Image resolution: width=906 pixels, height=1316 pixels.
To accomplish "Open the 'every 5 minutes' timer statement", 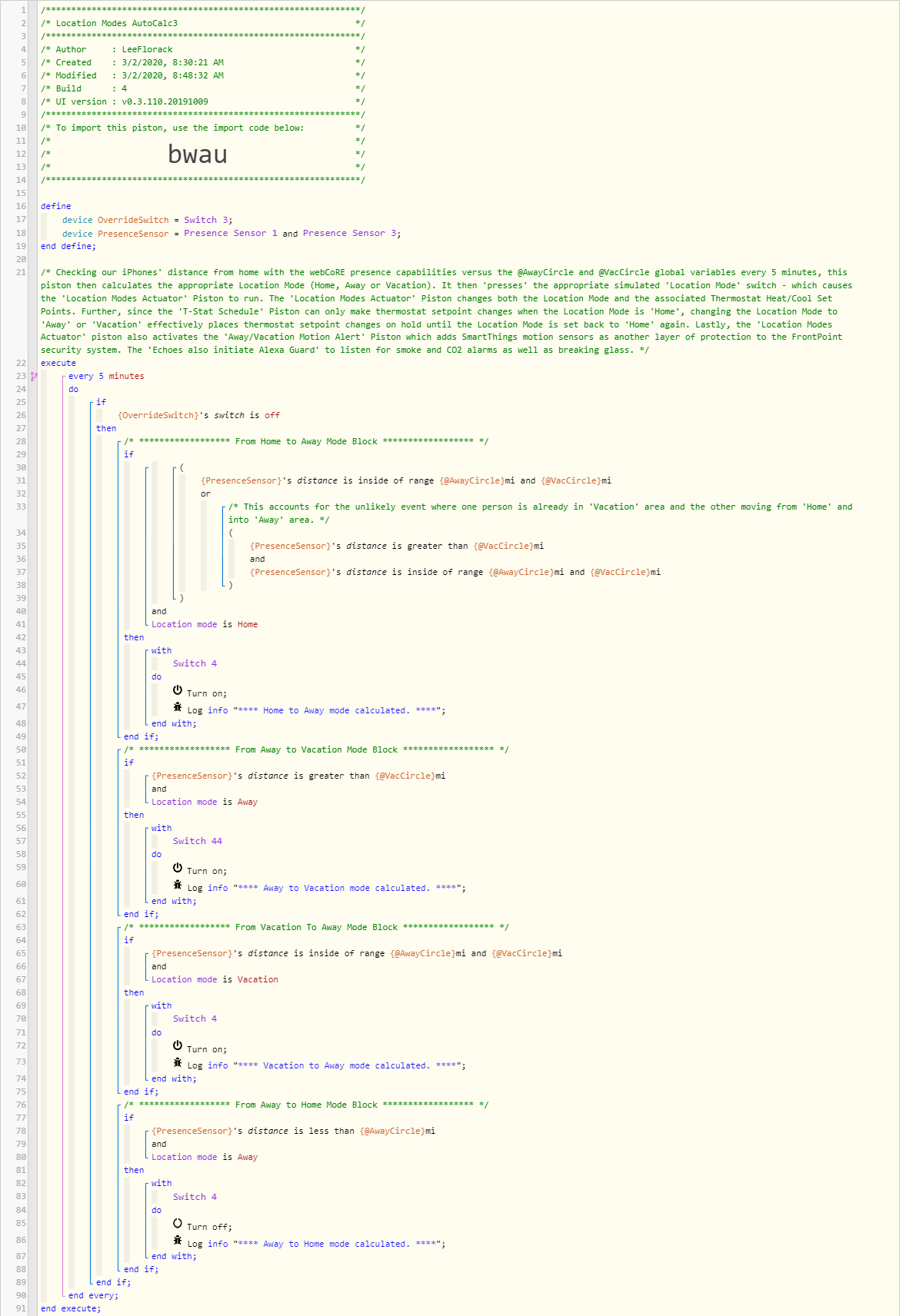I will tap(106, 376).
